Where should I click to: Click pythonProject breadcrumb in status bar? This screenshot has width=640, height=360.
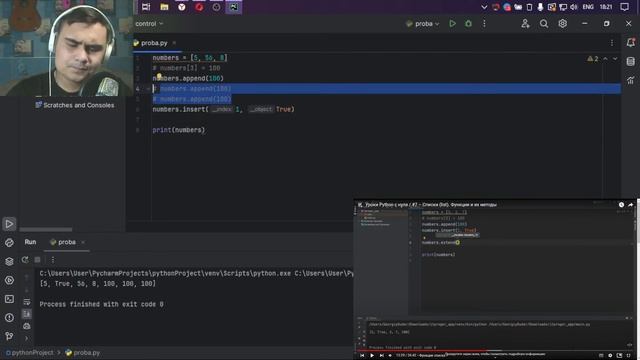[x=29, y=353]
